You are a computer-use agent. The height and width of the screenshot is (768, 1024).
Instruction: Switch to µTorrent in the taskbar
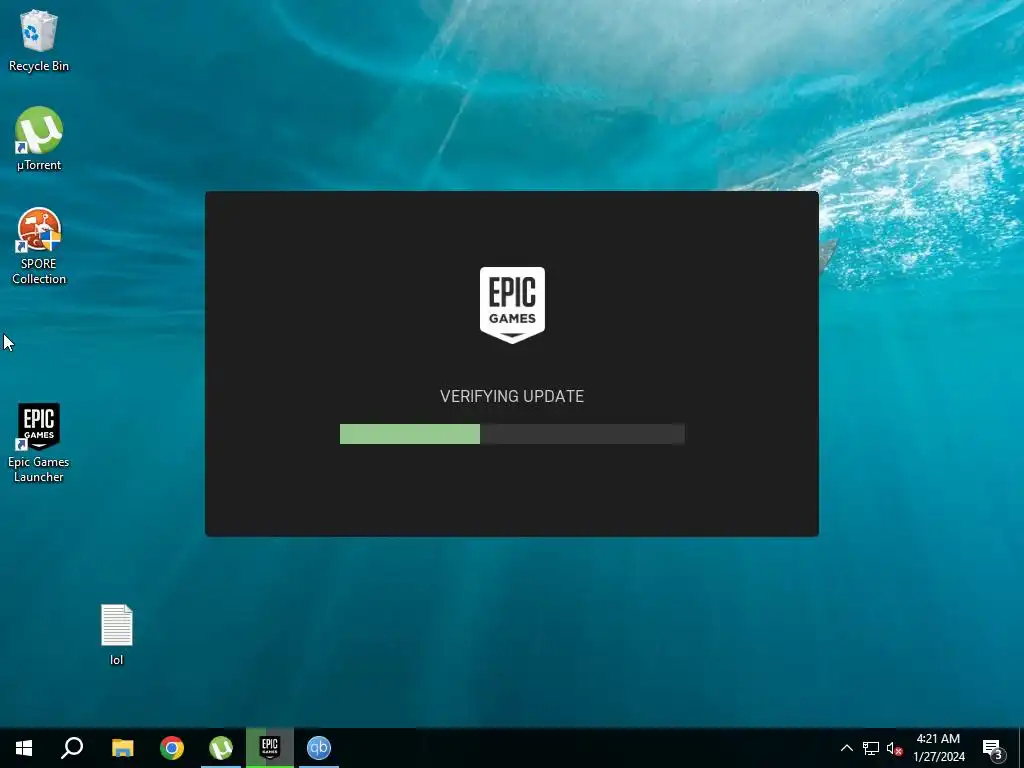click(221, 748)
